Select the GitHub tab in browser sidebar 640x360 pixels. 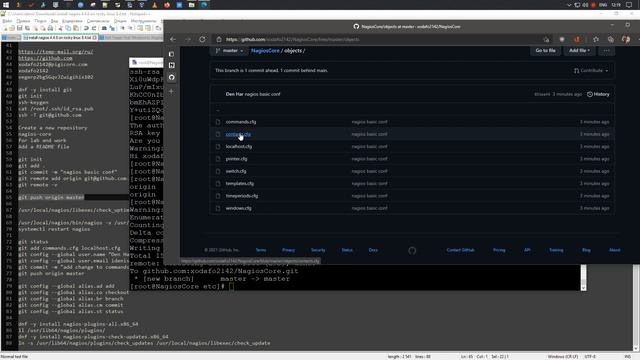pos(171,77)
